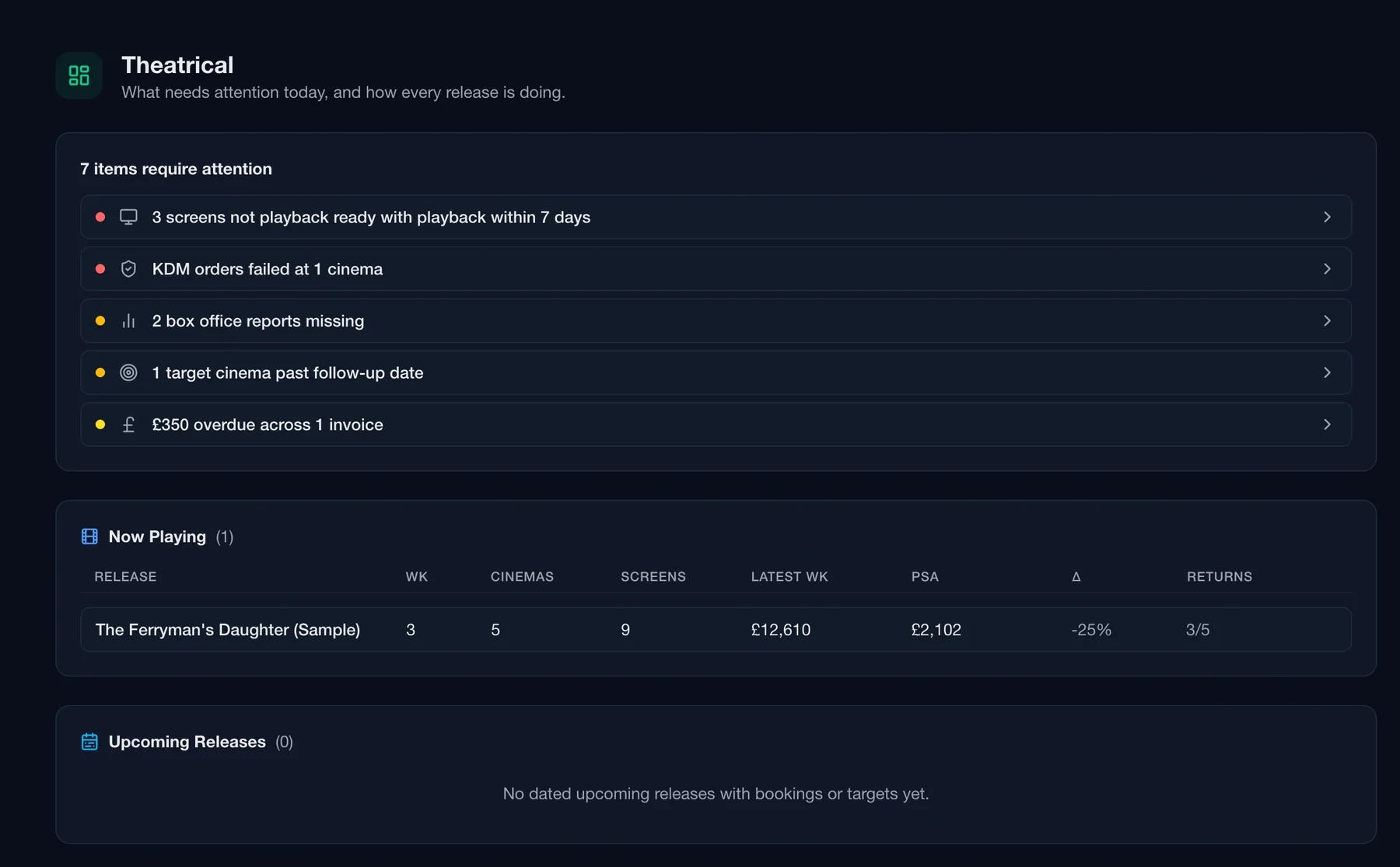This screenshot has height=867, width=1400.
Task: Click the pound sign icon for overdue invoice
Action: pyautogui.click(x=128, y=425)
